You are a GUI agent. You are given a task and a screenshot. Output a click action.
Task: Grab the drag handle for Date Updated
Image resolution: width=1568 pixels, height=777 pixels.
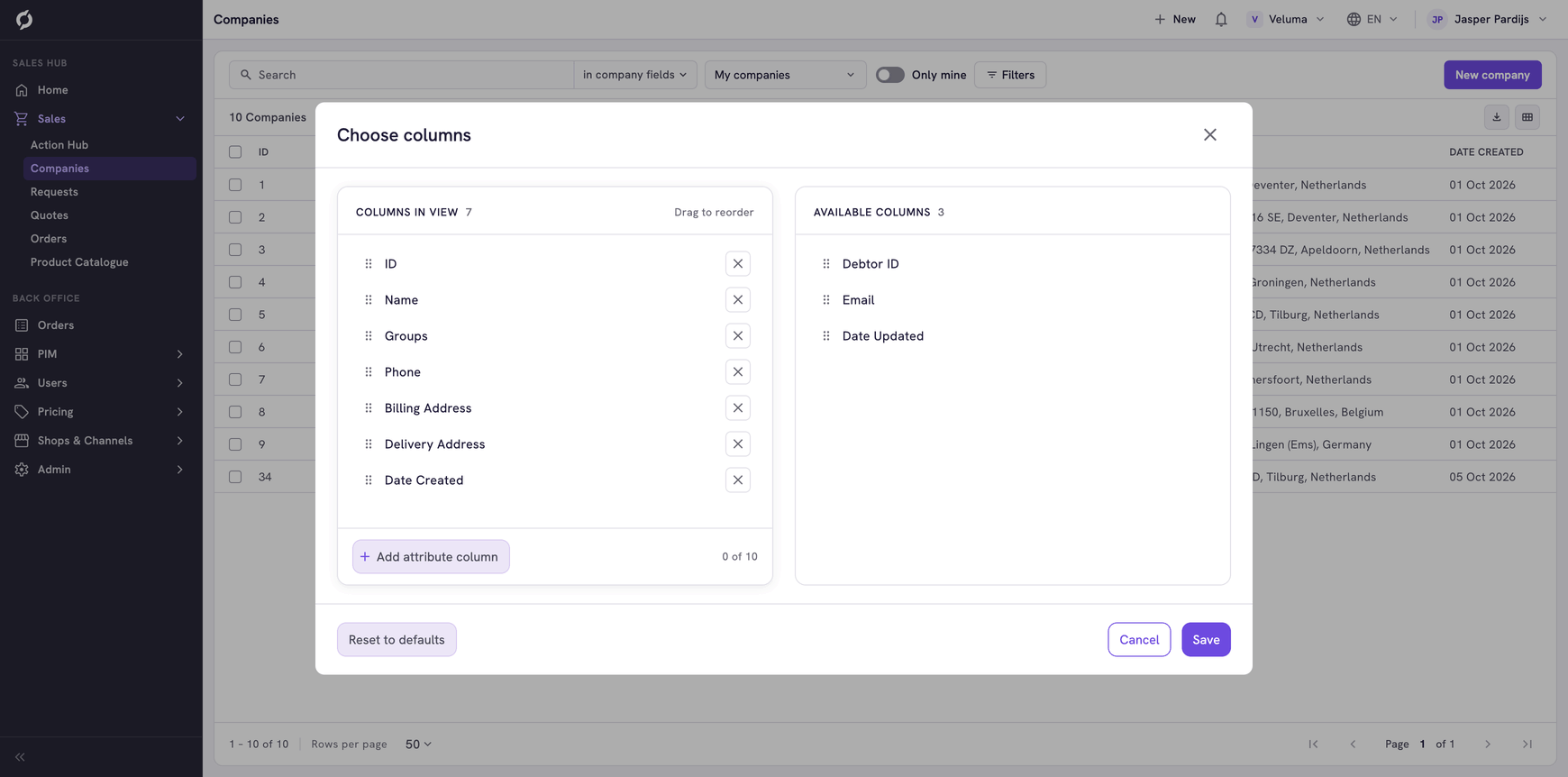pyautogui.click(x=826, y=336)
